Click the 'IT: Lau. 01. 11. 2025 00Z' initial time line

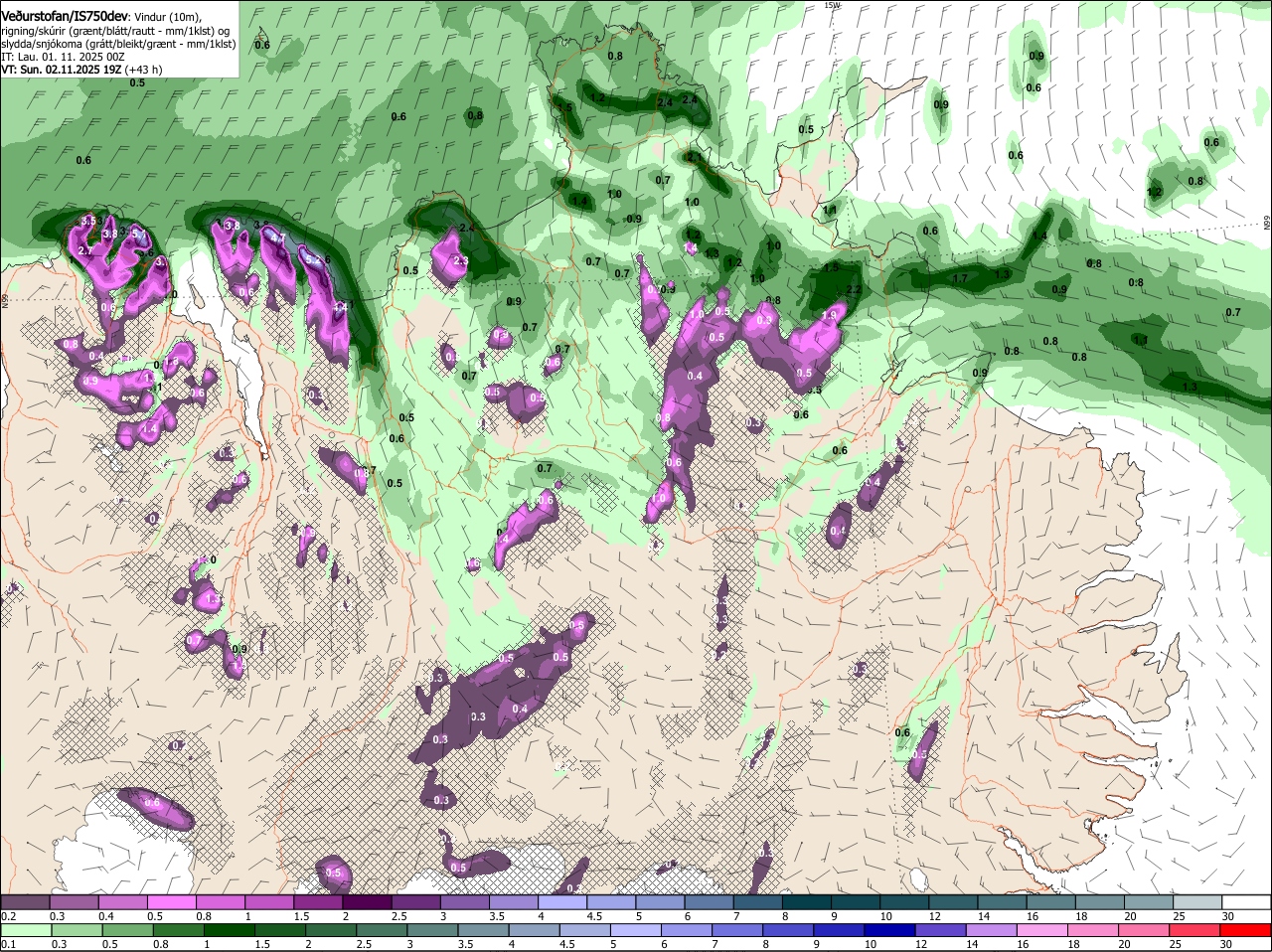pyautogui.click(x=63, y=57)
